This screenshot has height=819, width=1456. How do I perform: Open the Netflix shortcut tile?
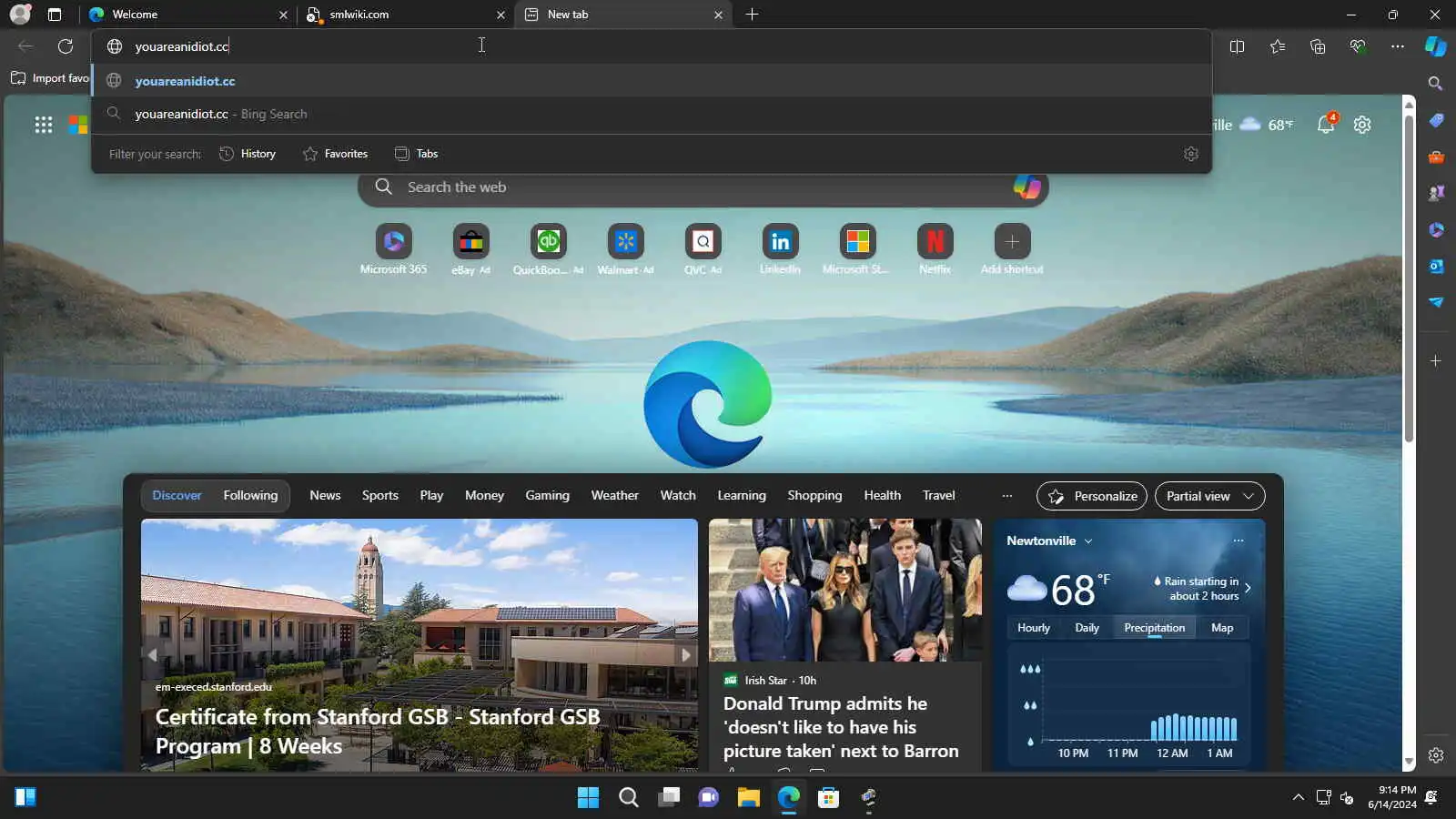[935, 249]
